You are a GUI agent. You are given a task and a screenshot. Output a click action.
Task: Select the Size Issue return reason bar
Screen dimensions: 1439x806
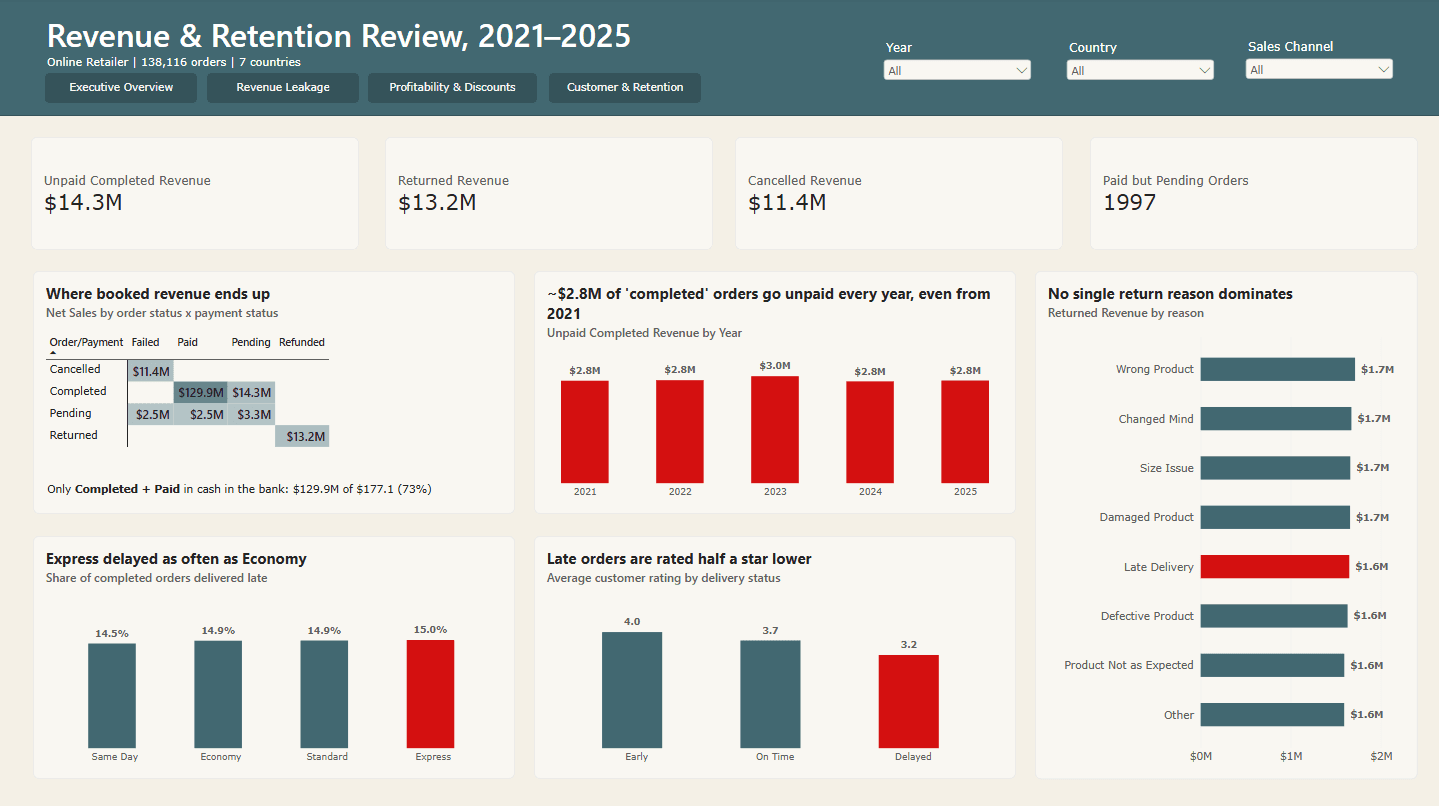point(1275,467)
